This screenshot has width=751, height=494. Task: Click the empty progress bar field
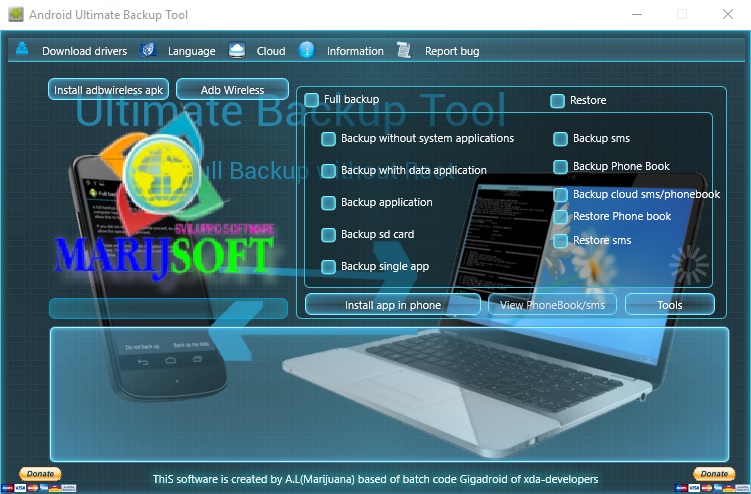pyautogui.click(x=169, y=309)
